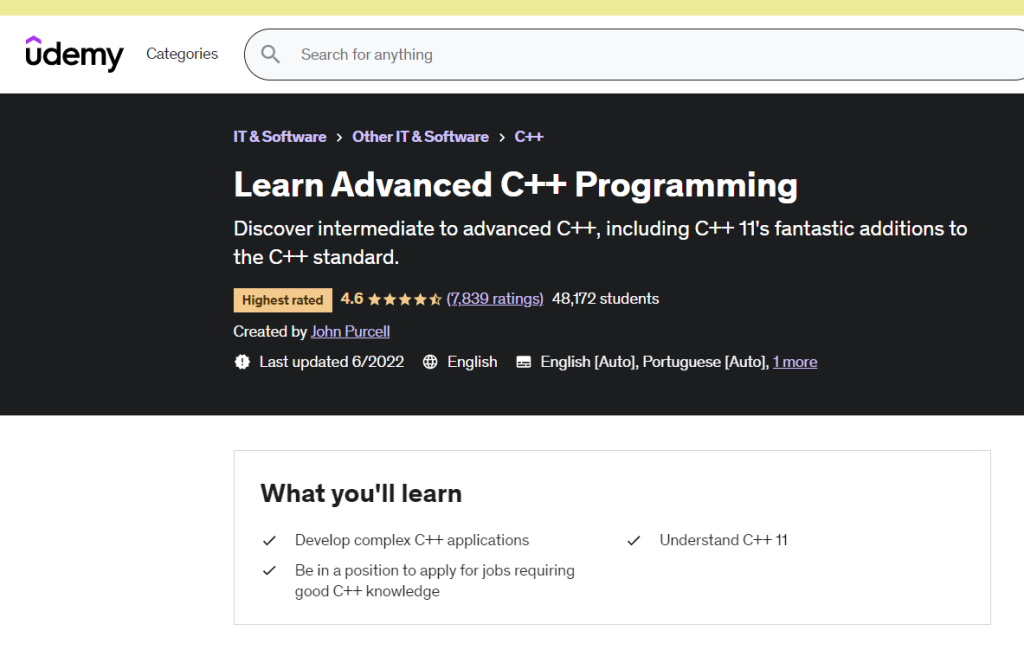Click the search magnifier icon
1024x669 pixels.
click(270, 54)
